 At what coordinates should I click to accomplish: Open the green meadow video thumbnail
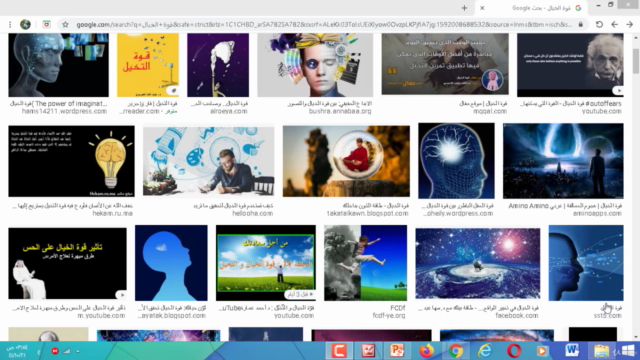tap(266, 263)
